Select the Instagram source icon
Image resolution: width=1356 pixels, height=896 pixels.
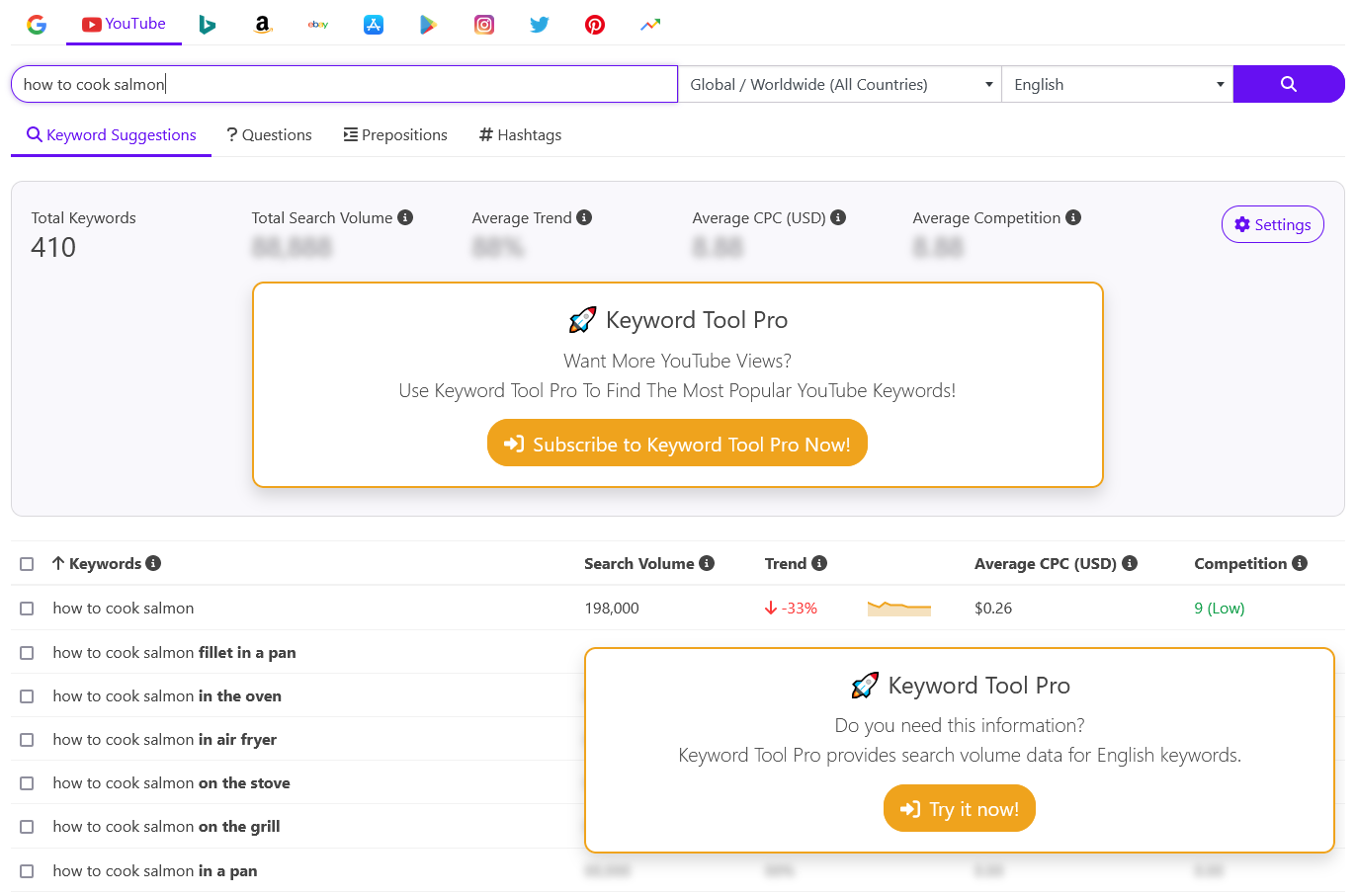(x=484, y=25)
